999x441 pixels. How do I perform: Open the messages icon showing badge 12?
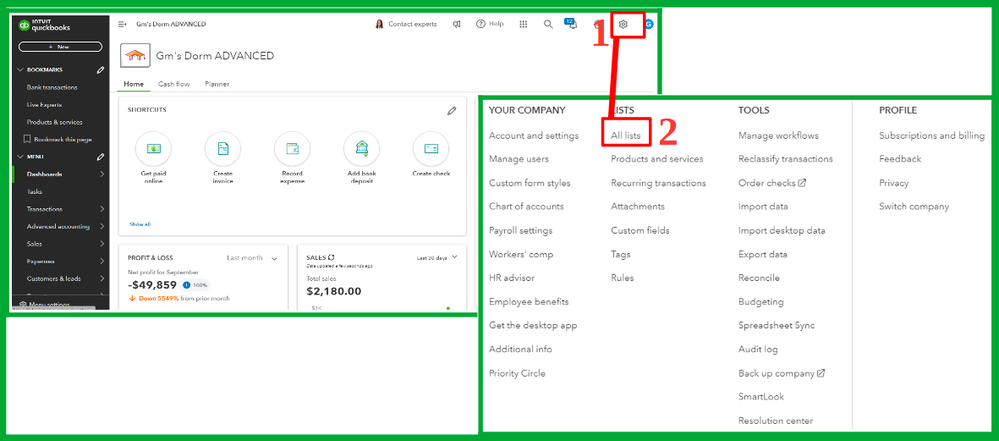[571, 24]
